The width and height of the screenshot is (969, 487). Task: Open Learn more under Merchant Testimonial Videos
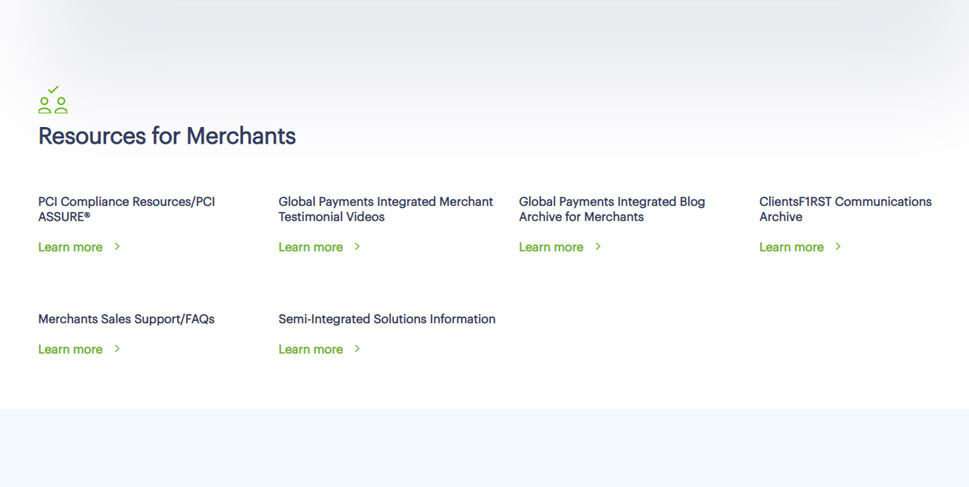click(311, 247)
